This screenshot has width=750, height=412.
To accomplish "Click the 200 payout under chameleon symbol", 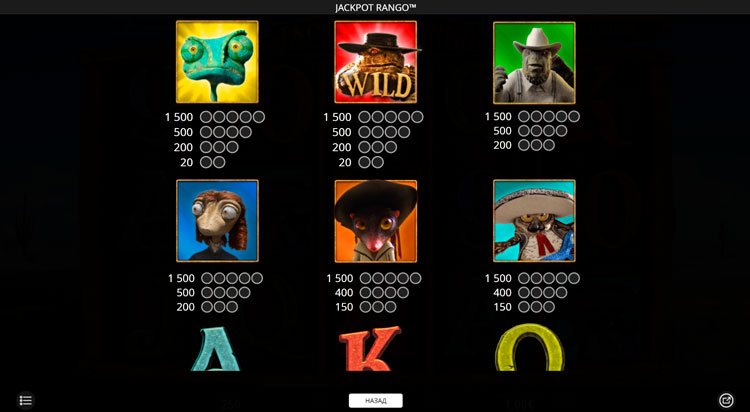I will [183, 147].
